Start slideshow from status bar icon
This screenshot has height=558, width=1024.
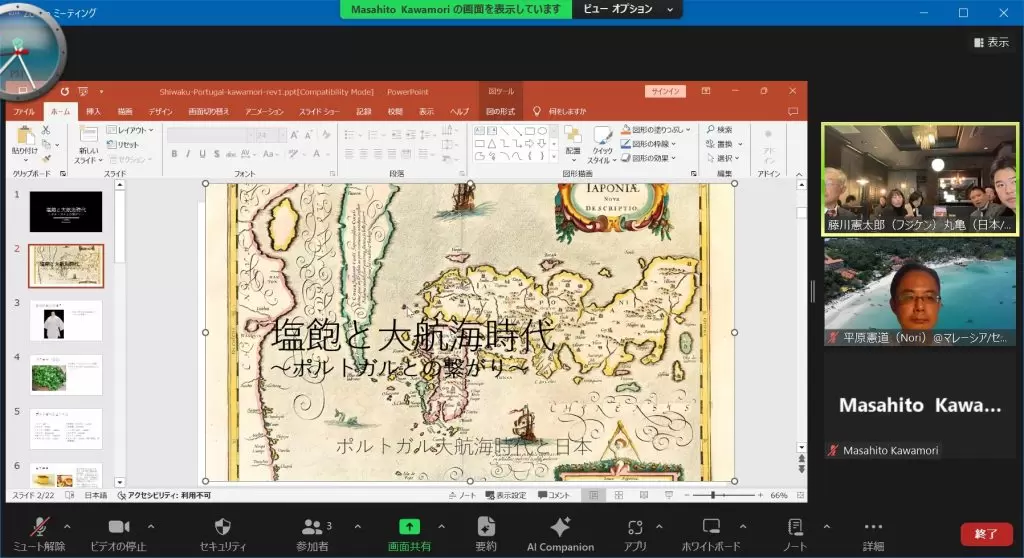tap(669, 495)
